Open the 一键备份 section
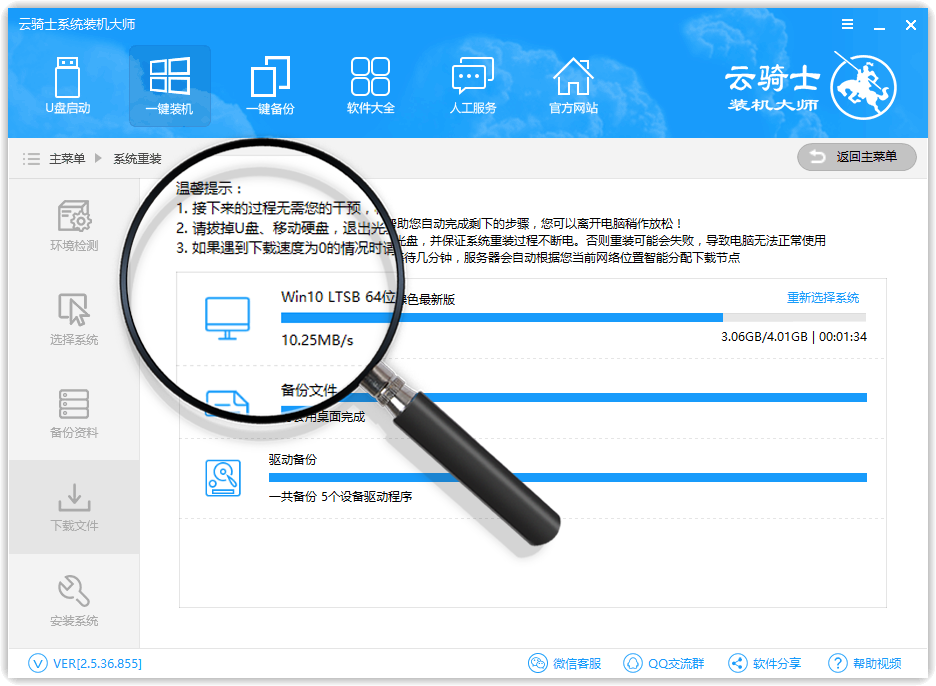This screenshot has height=686, width=936. [x=270, y=85]
